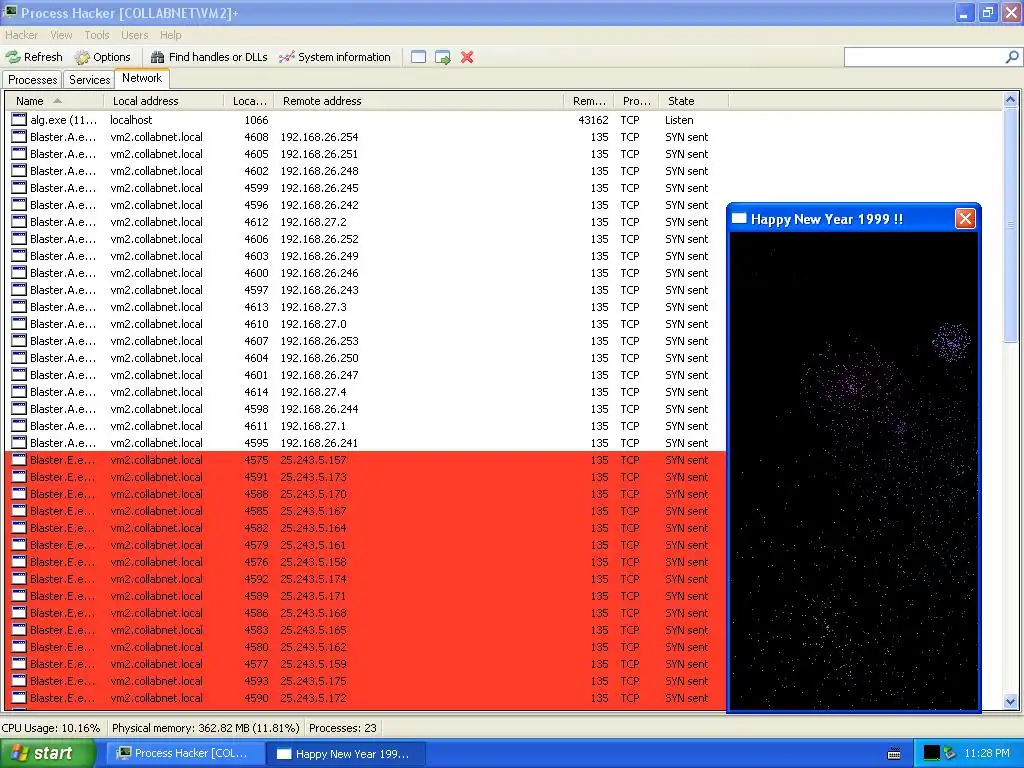Open the Help menu
Image resolution: width=1024 pixels, height=768 pixels.
click(170, 35)
